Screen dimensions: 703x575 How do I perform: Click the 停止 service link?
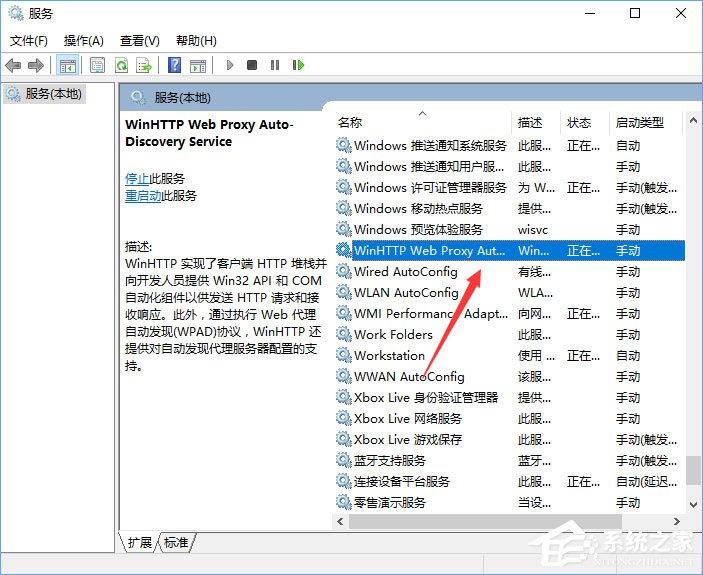click(137, 178)
